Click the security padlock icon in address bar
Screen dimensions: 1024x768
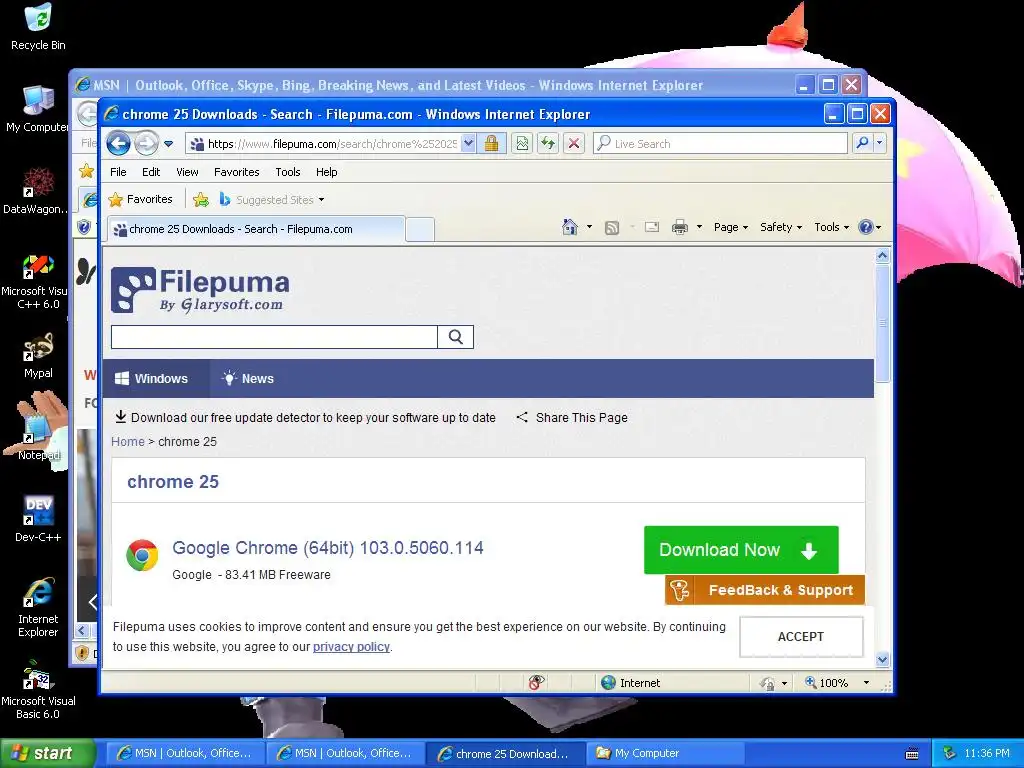point(492,144)
